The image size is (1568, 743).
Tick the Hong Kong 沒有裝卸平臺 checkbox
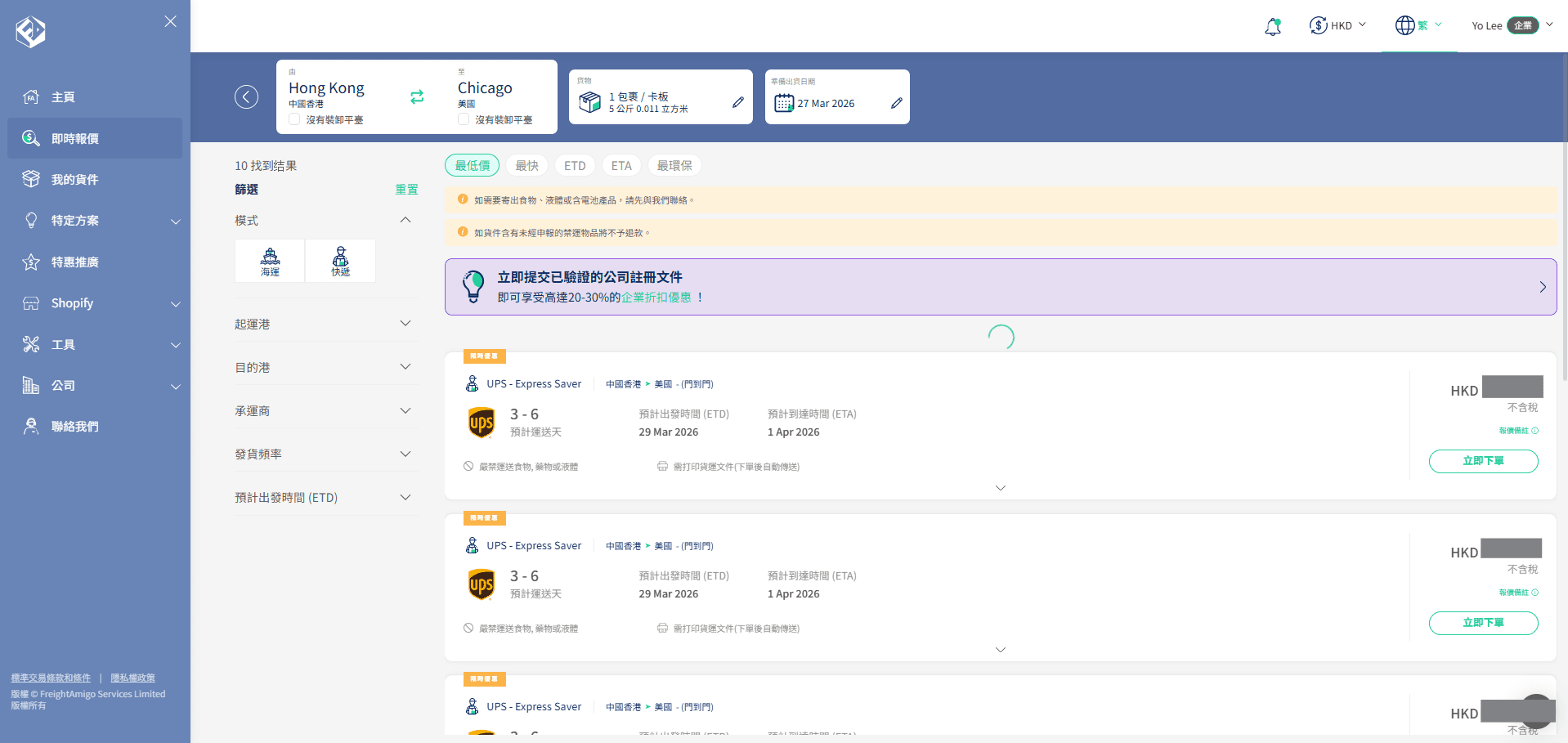294,119
